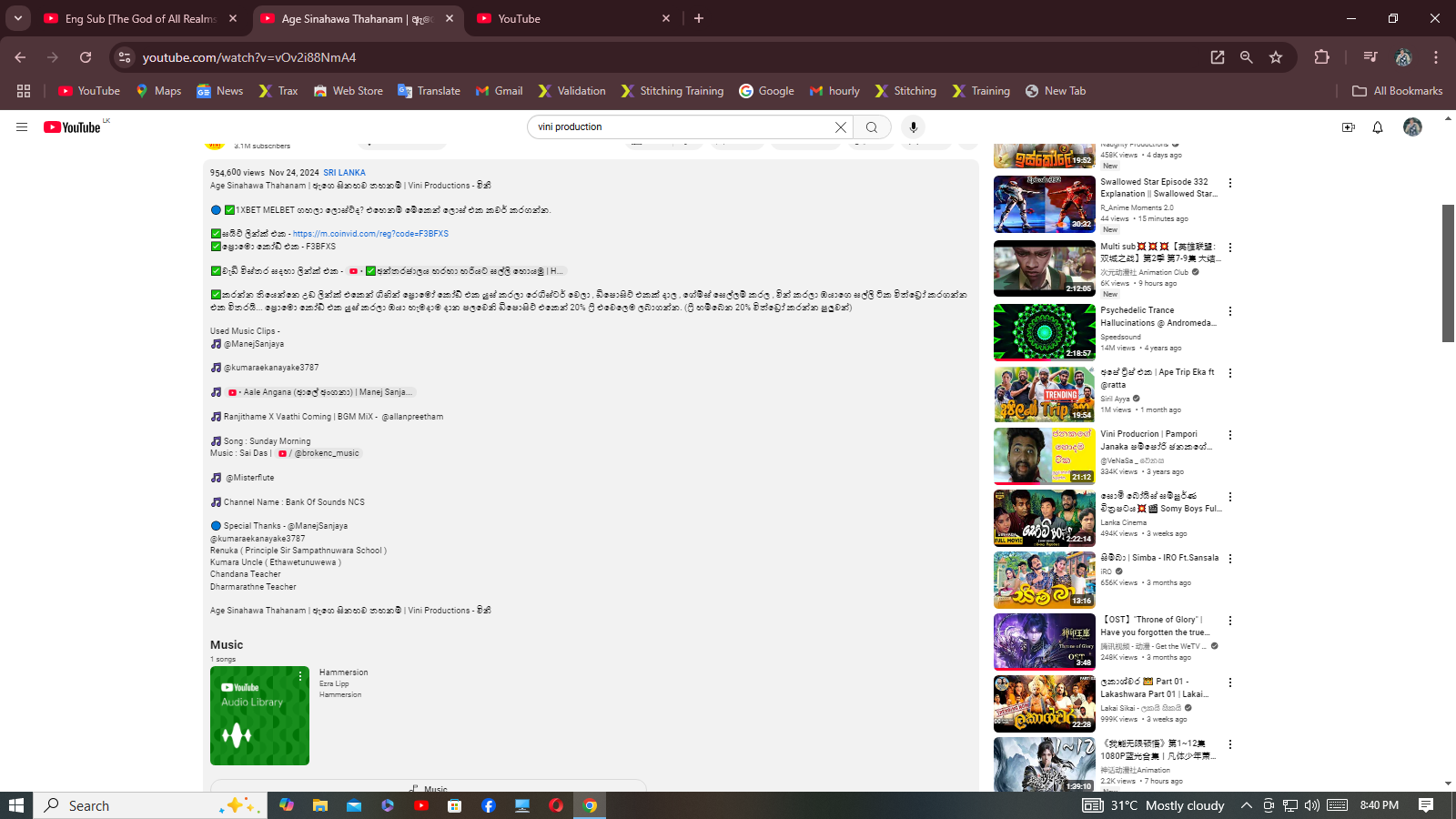This screenshot has height=819, width=1456.
Task: Open the Vini Producrion Pampori video thumbnail
Action: click(1045, 456)
